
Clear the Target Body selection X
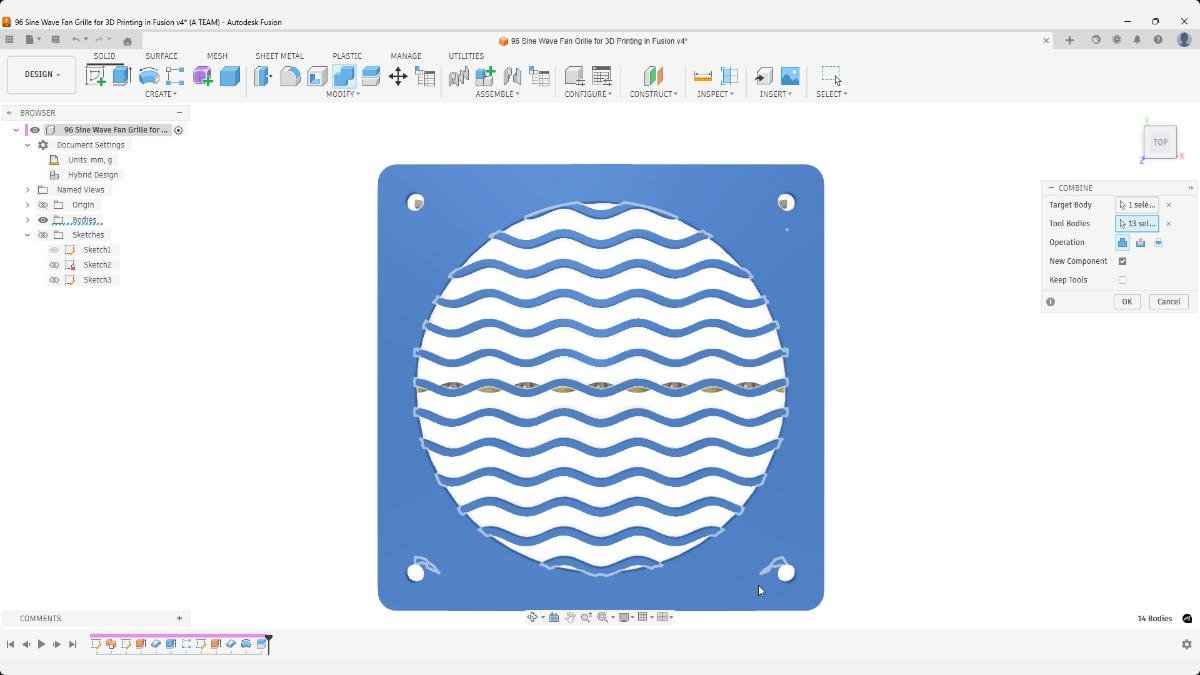1169,205
